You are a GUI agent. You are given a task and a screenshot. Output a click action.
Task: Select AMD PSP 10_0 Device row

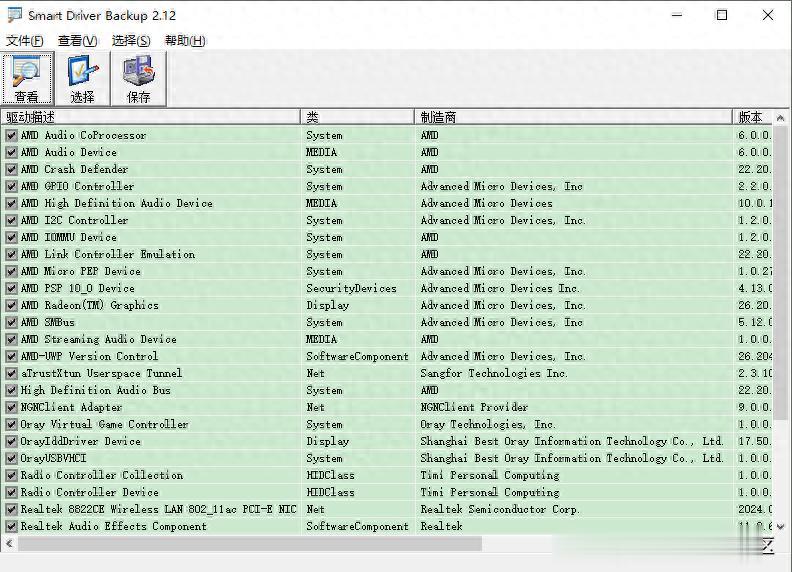point(386,289)
